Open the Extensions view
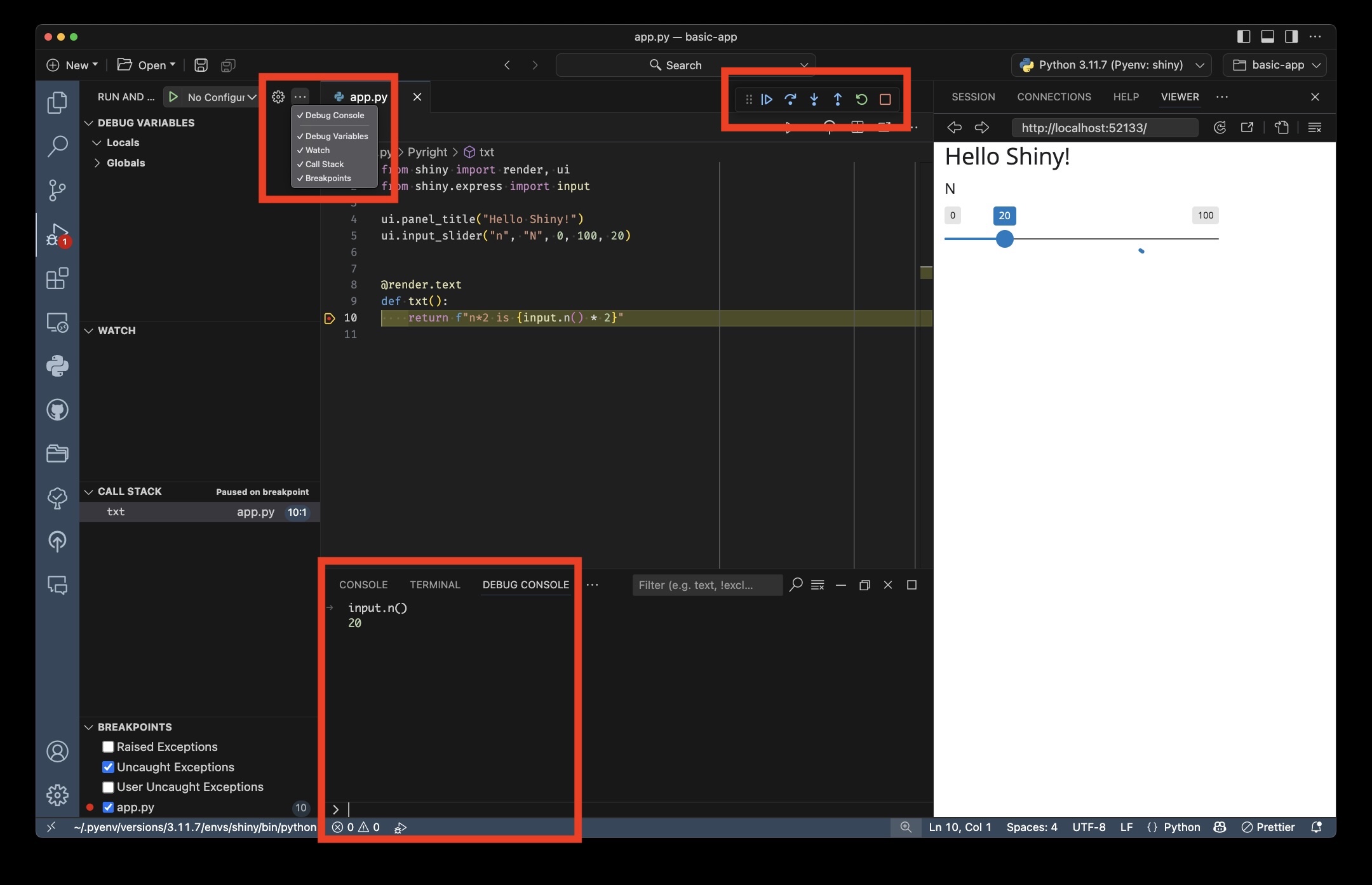 pyautogui.click(x=57, y=278)
